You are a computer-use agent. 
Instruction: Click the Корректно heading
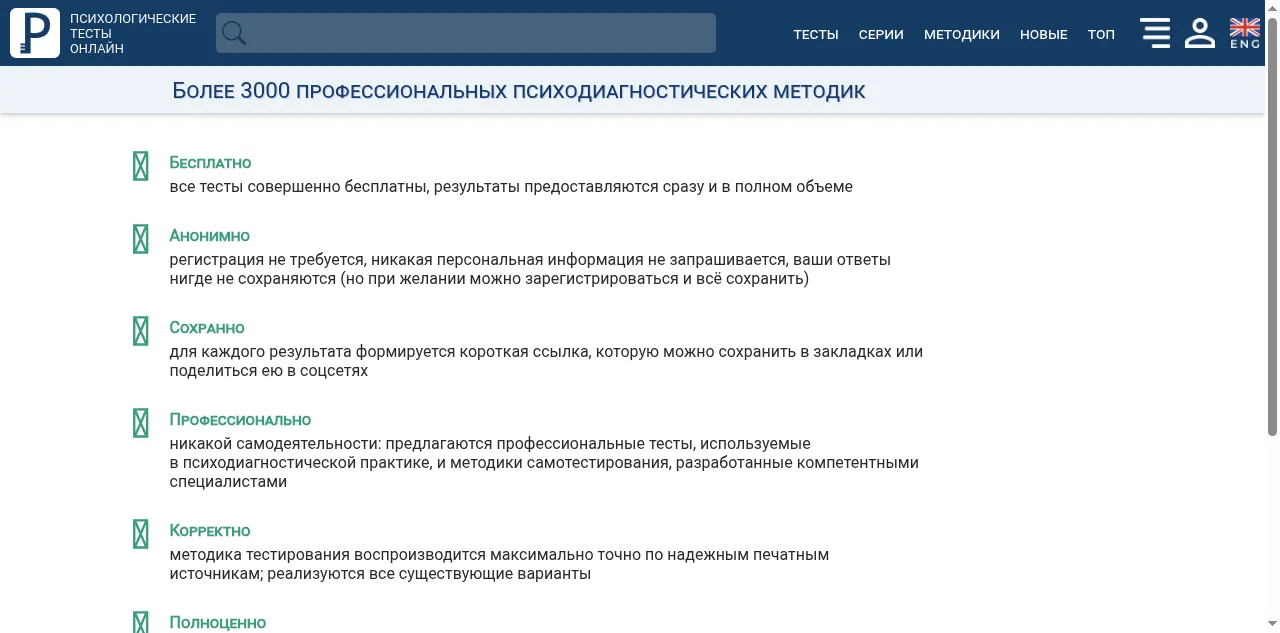[x=210, y=531]
